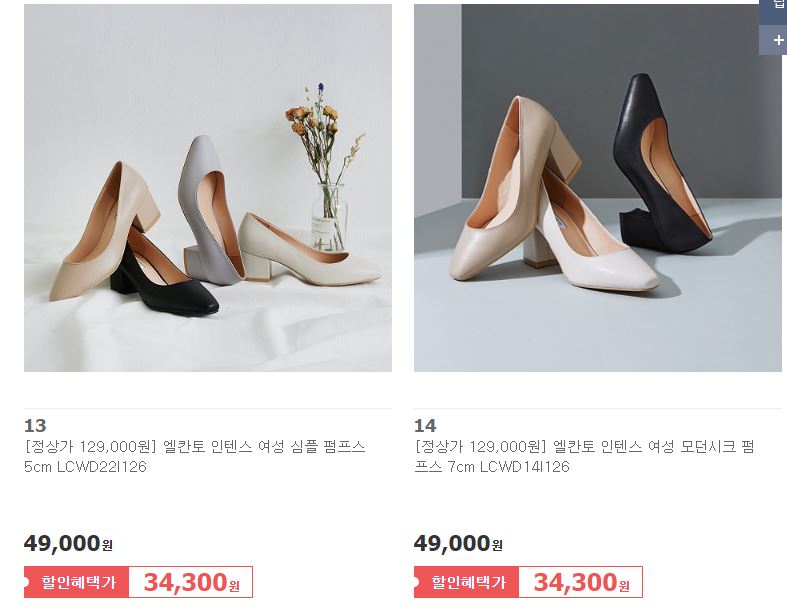Click the blue side tab above the plus icon
The height and width of the screenshot is (610, 787).
click(773, 12)
